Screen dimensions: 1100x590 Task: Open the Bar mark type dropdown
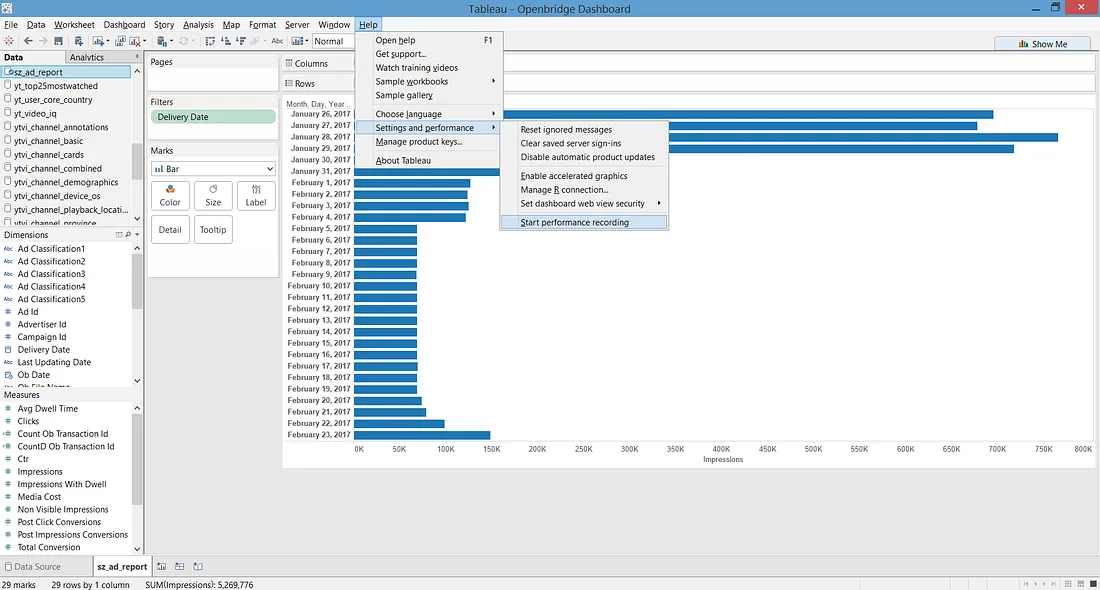coord(213,169)
